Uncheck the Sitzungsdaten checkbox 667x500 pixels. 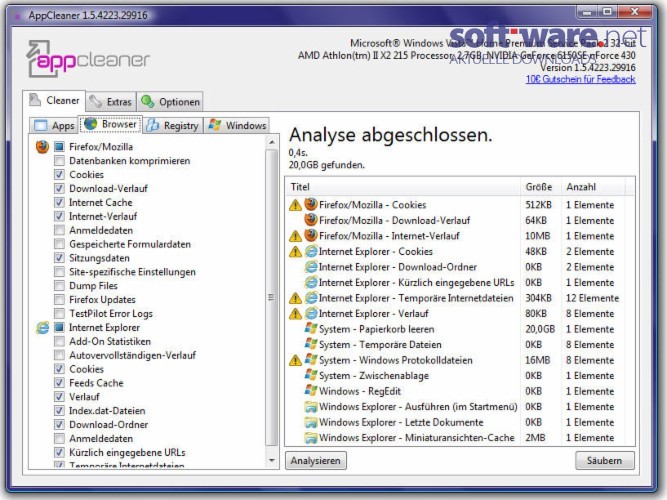click(59, 258)
